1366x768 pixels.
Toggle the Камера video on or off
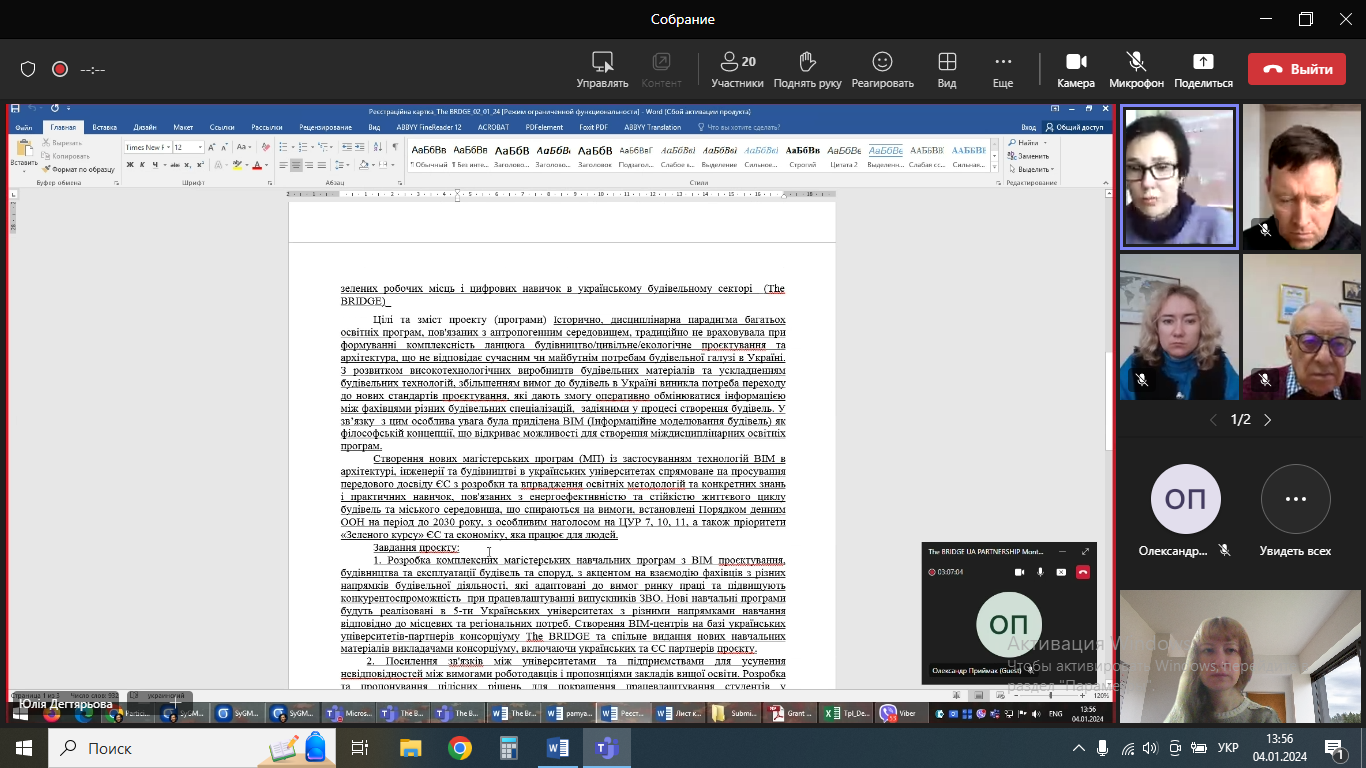(x=1076, y=69)
